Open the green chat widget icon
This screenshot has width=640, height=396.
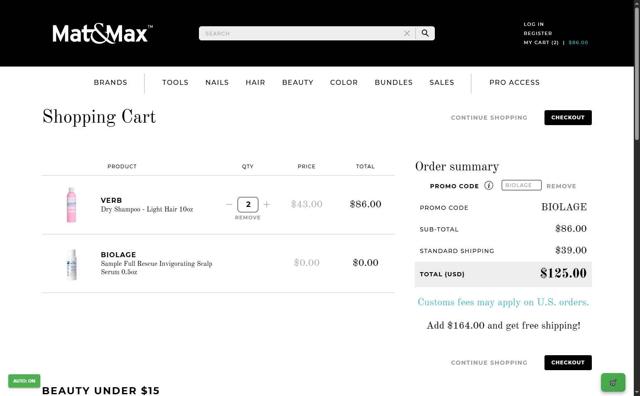click(x=613, y=383)
